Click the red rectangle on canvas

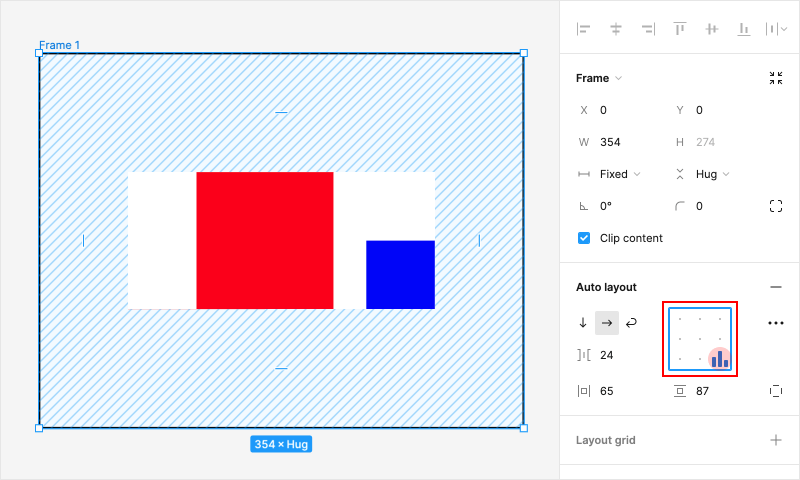(265, 240)
